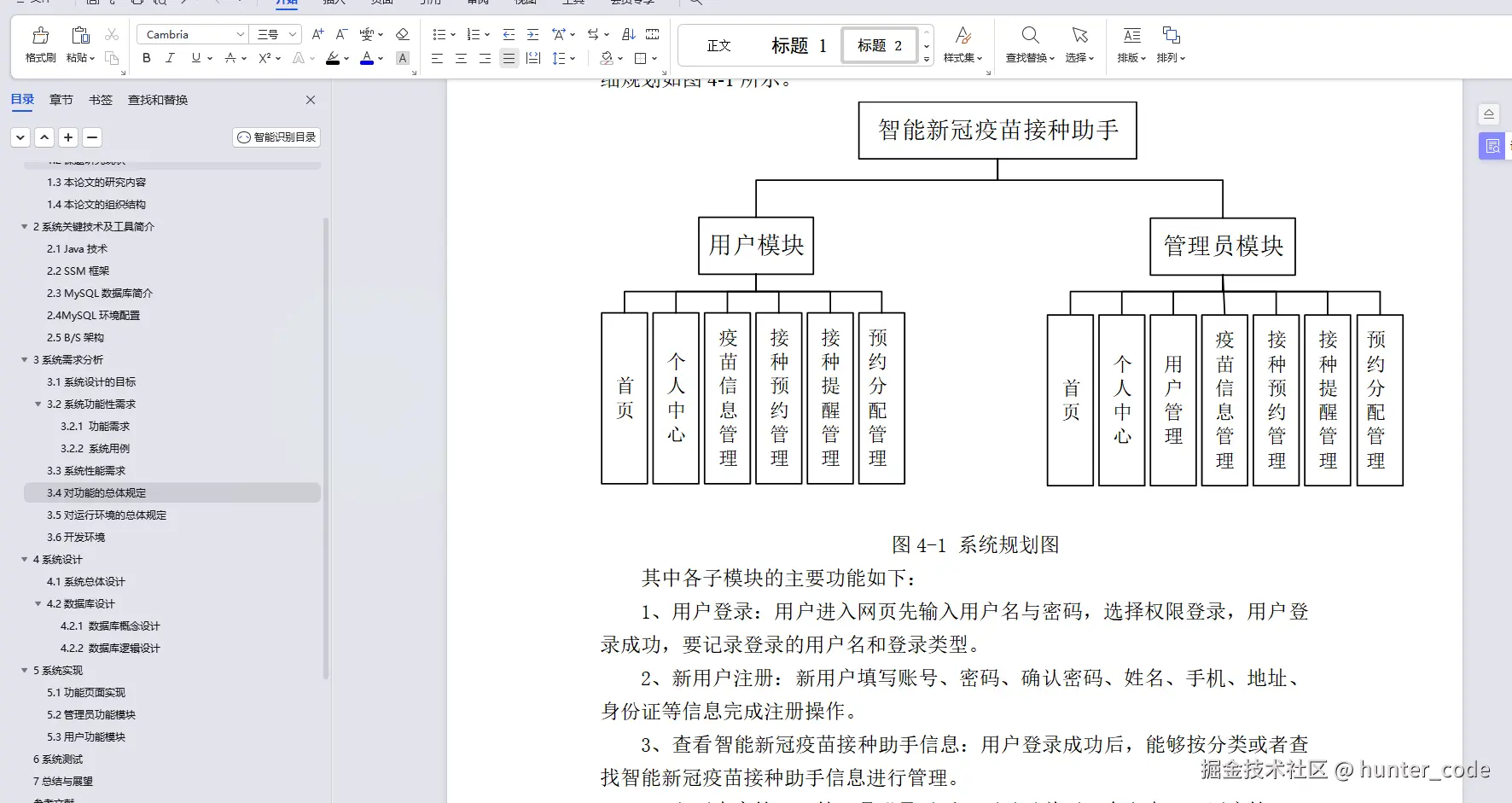Image resolution: width=1512 pixels, height=803 pixels.
Task: Toggle center alignment
Action: coord(461,58)
